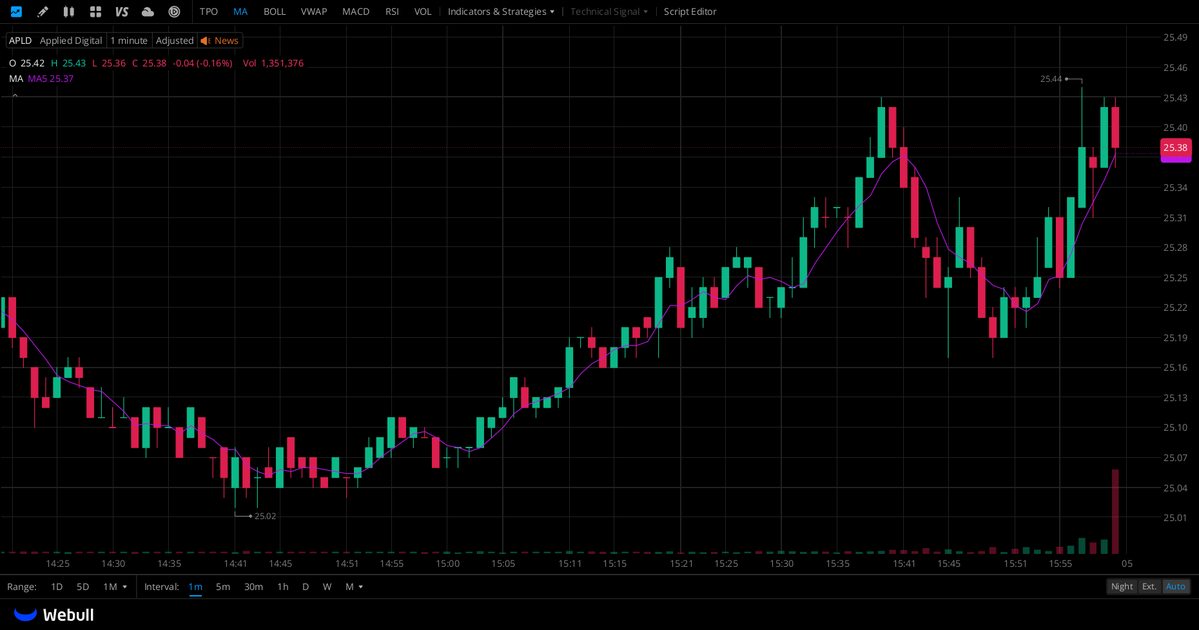The height and width of the screenshot is (630, 1199).
Task: Select the 1m interval
Action: 196,586
